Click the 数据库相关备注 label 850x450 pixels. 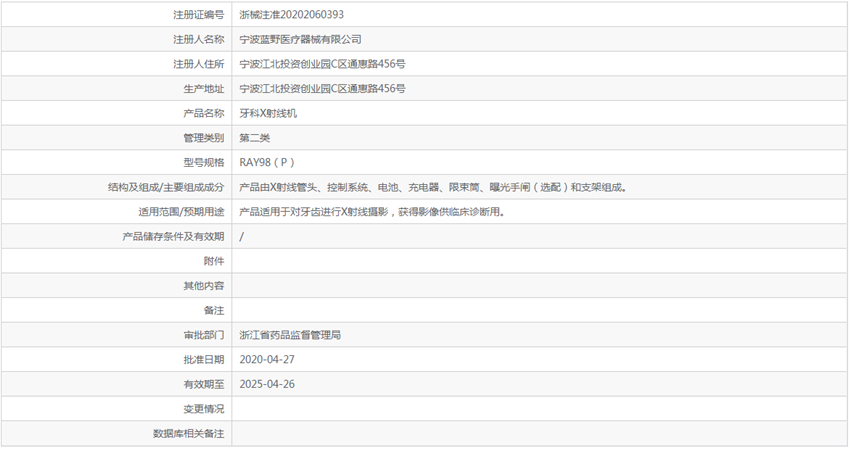pyautogui.click(x=189, y=433)
